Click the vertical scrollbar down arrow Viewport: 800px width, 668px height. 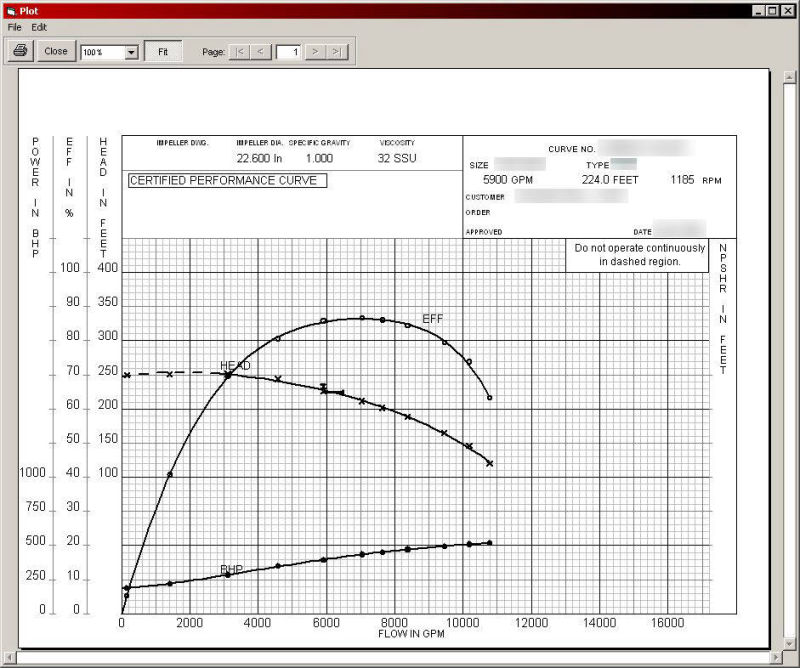pyautogui.click(x=789, y=644)
